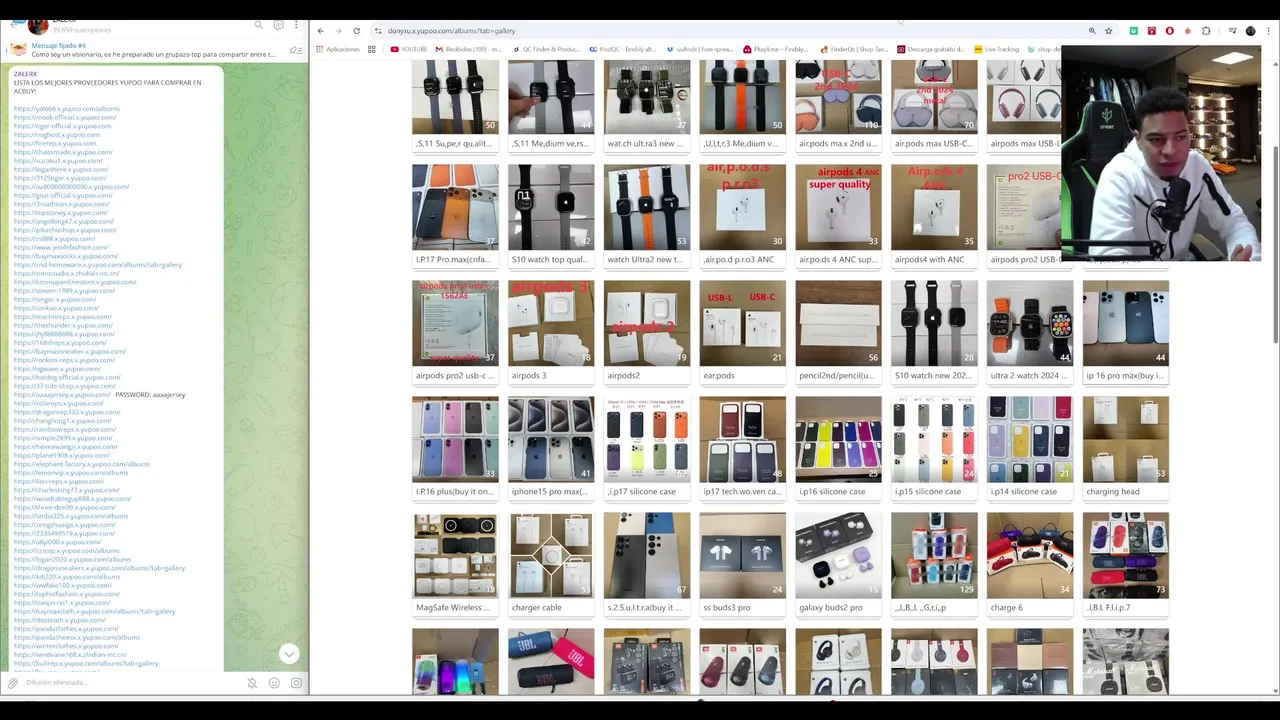Open the yolo66.x.yupoo.com link
1280x720 pixels.
coord(67,109)
